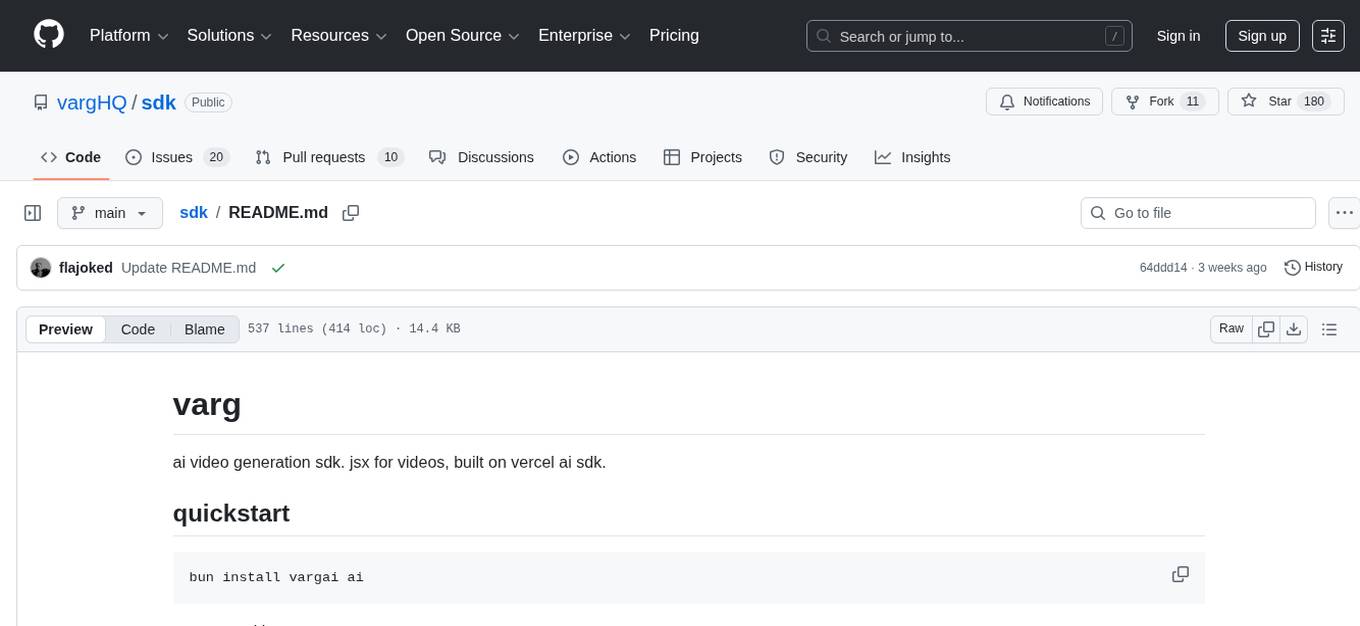Copy the README.md file path

click(x=350, y=212)
